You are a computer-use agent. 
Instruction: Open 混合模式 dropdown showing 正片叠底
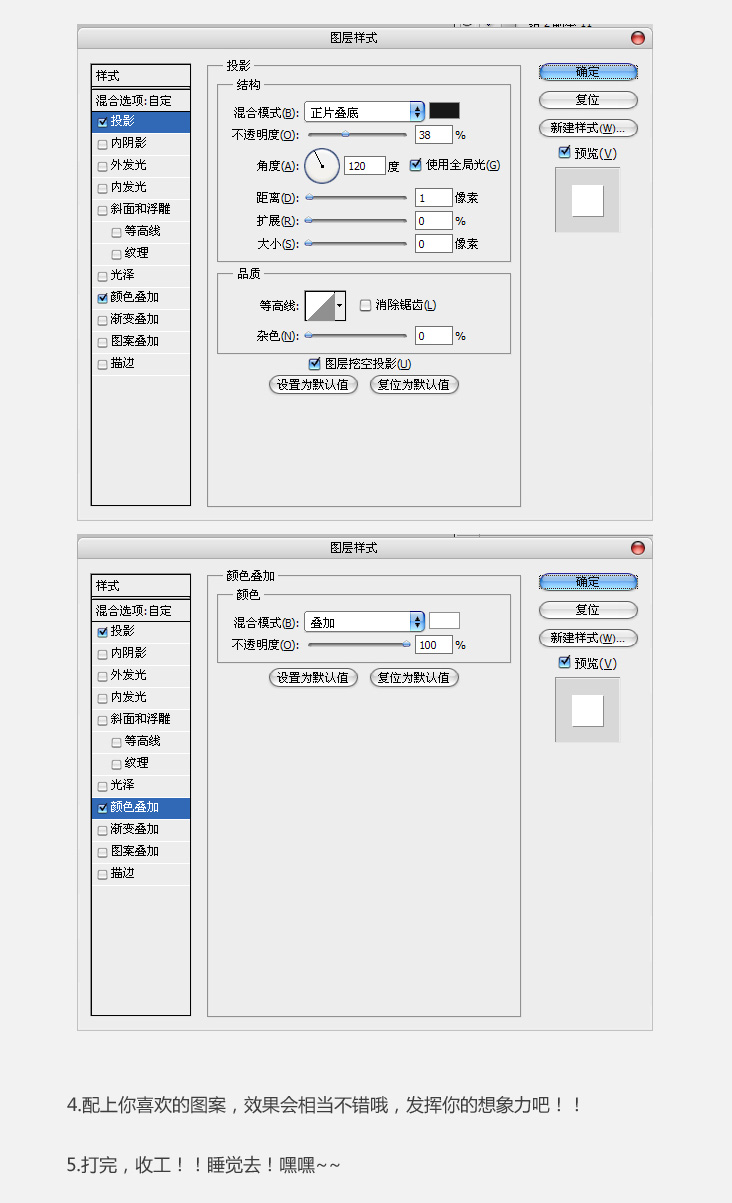[x=364, y=112]
